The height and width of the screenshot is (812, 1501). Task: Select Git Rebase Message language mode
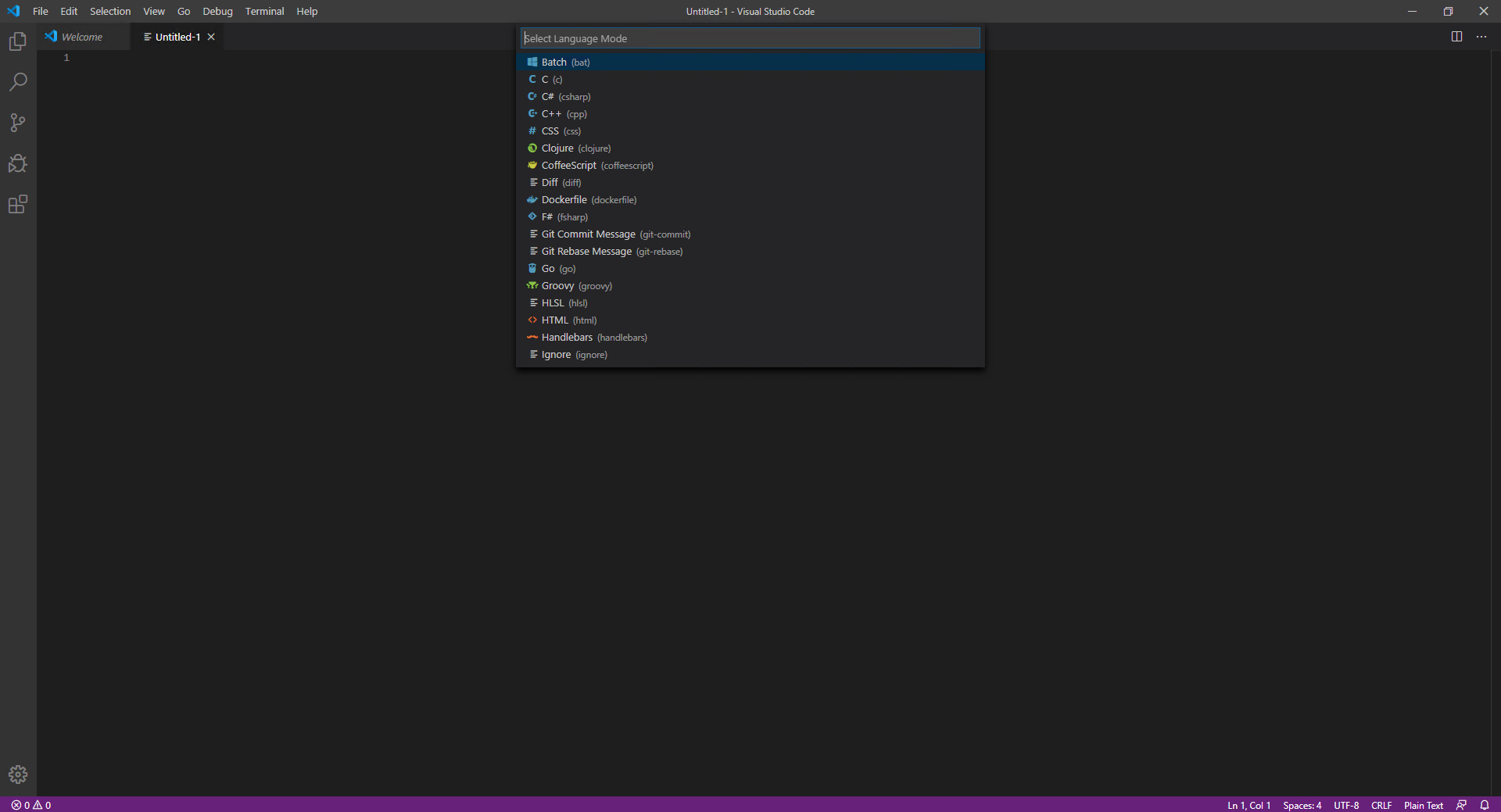(750, 251)
